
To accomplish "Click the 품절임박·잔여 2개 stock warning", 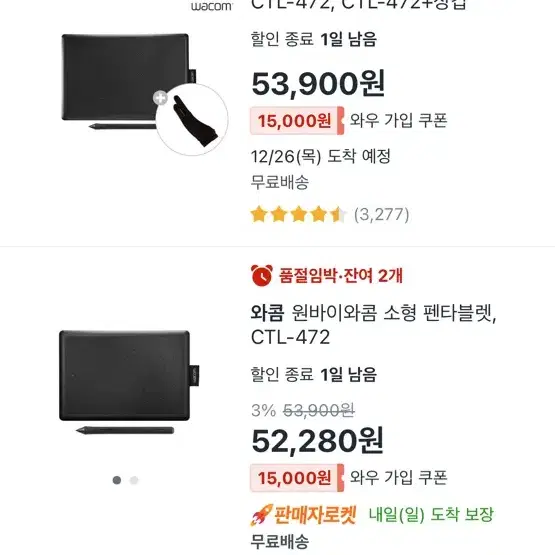I will [x=341, y=275].
